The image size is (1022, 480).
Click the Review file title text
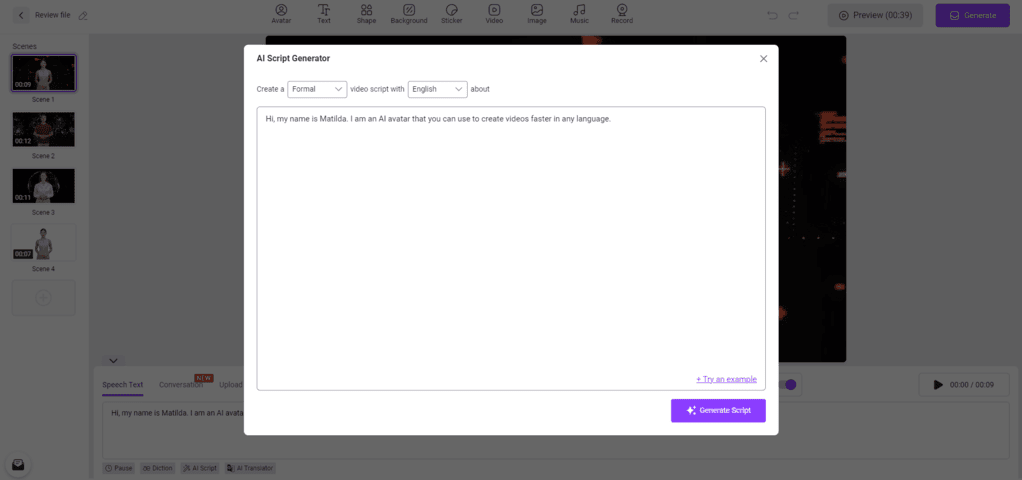tap(53, 15)
